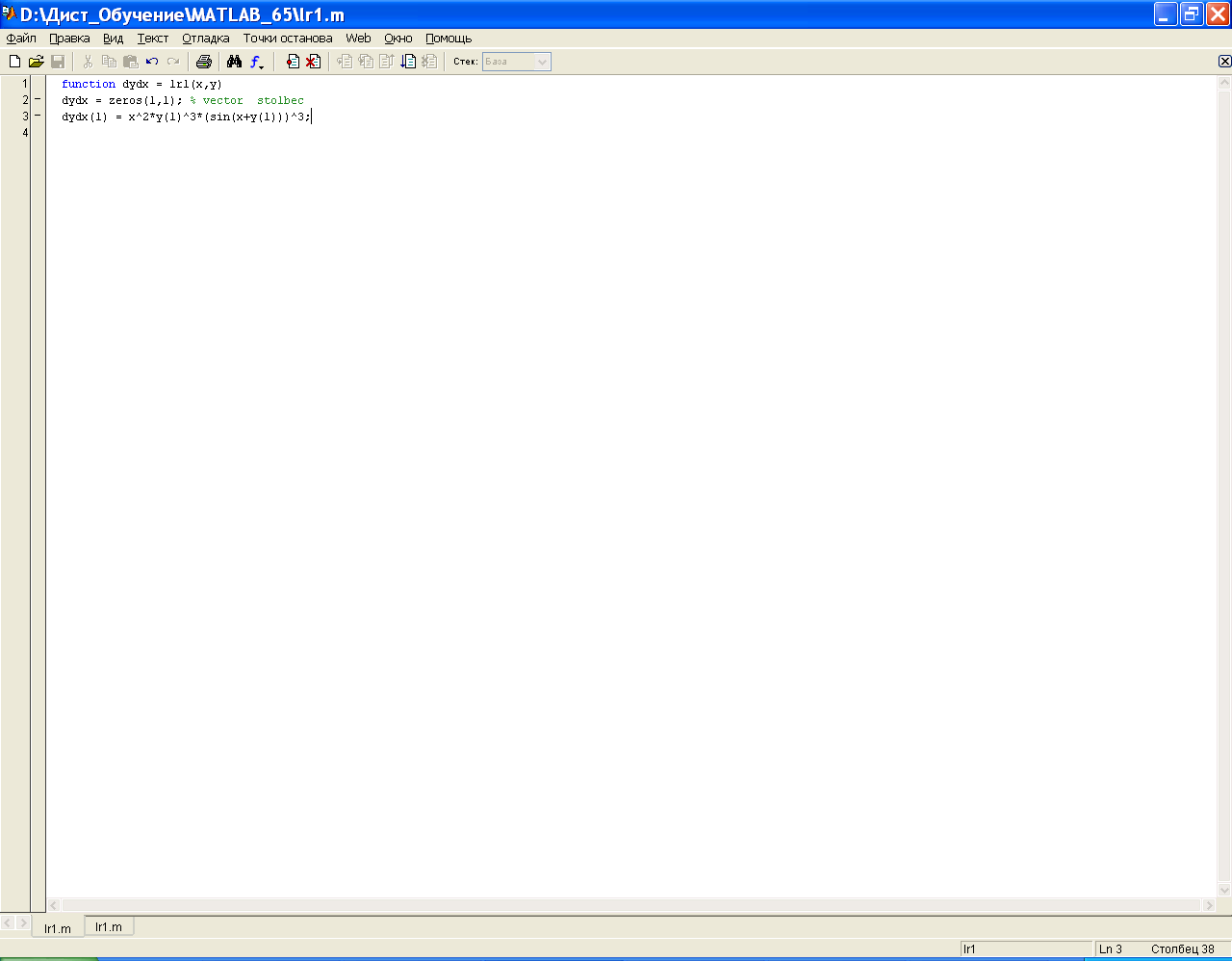This screenshot has height=961, width=1232.
Task: Cut selection with scissors icon
Action: click(x=88, y=62)
